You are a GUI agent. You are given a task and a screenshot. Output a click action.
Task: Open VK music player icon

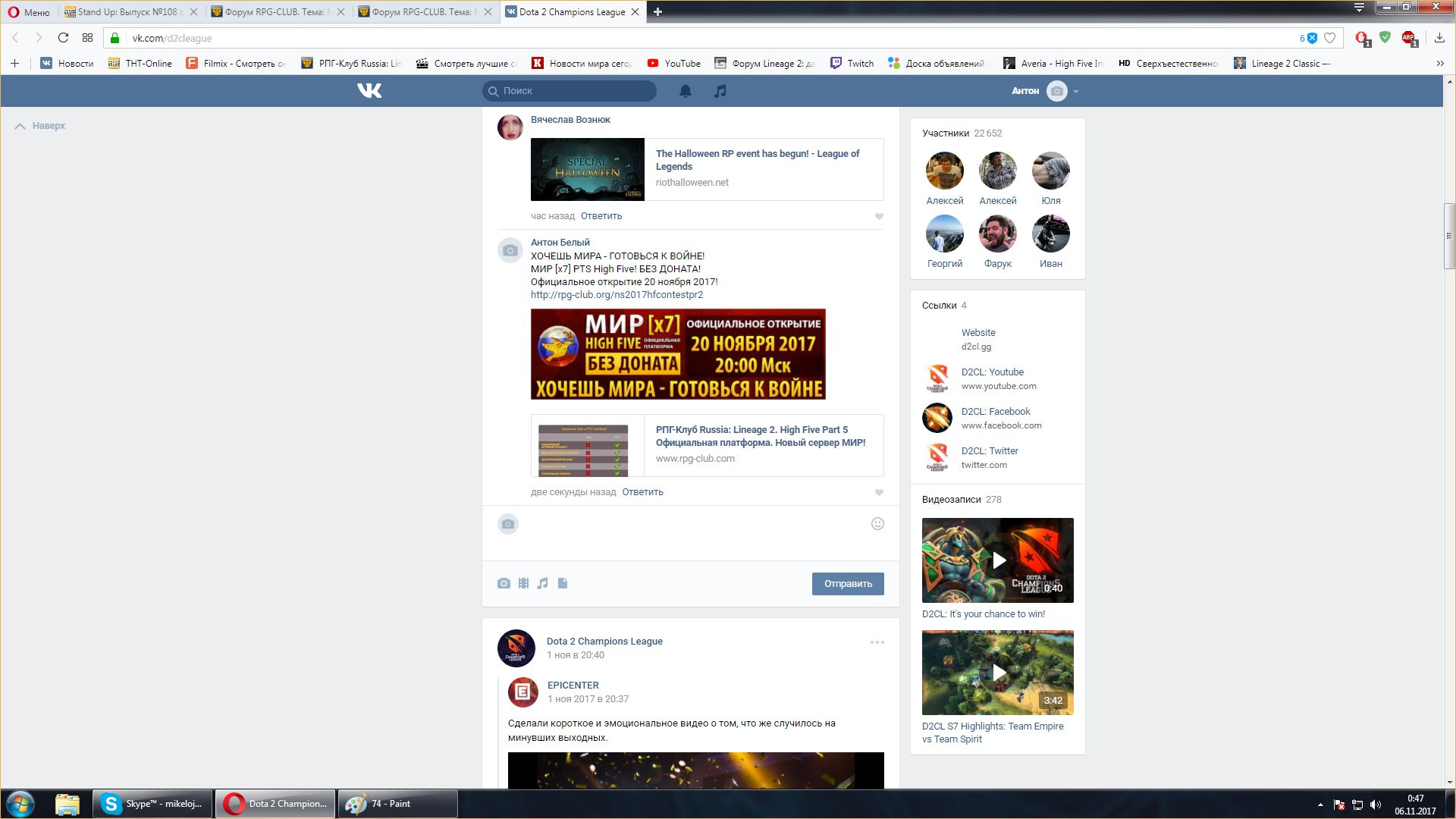point(720,91)
